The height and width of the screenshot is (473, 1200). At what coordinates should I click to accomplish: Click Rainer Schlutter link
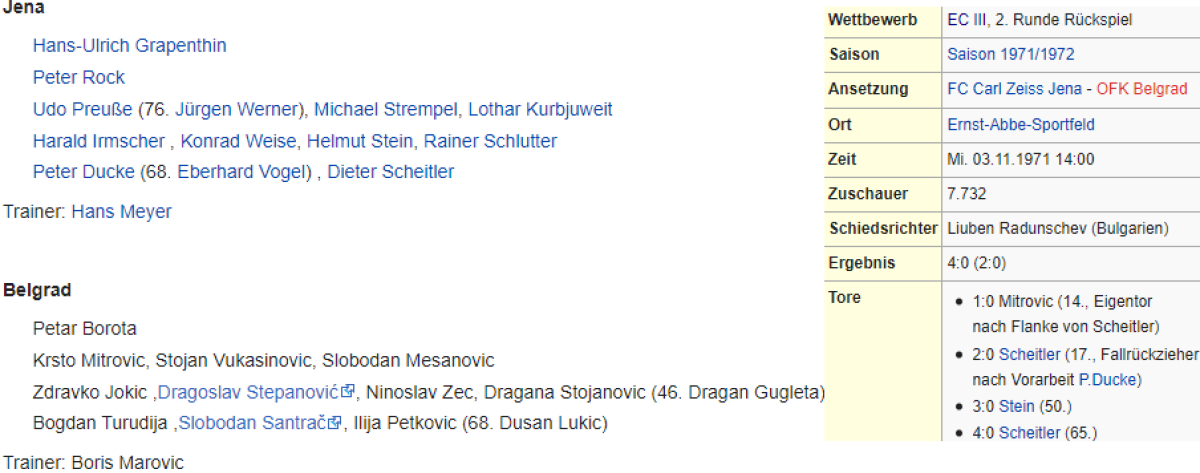coord(490,141)
